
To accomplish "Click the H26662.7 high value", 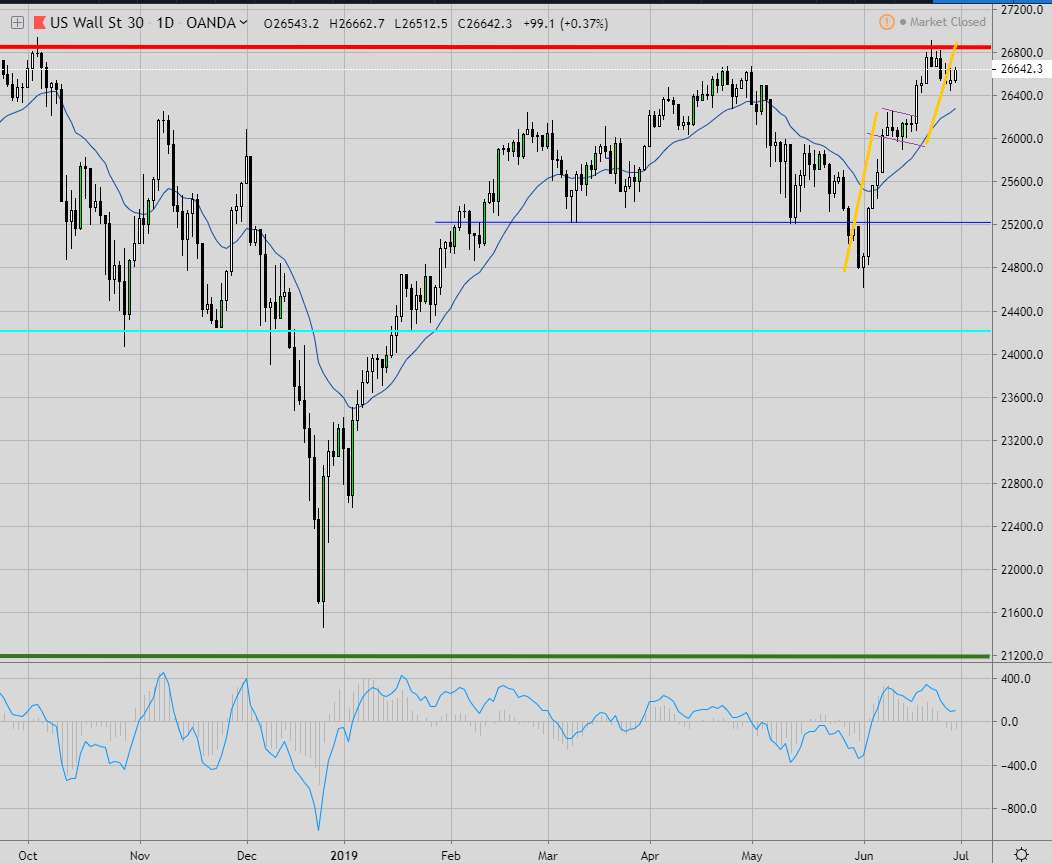I will 357,23.
